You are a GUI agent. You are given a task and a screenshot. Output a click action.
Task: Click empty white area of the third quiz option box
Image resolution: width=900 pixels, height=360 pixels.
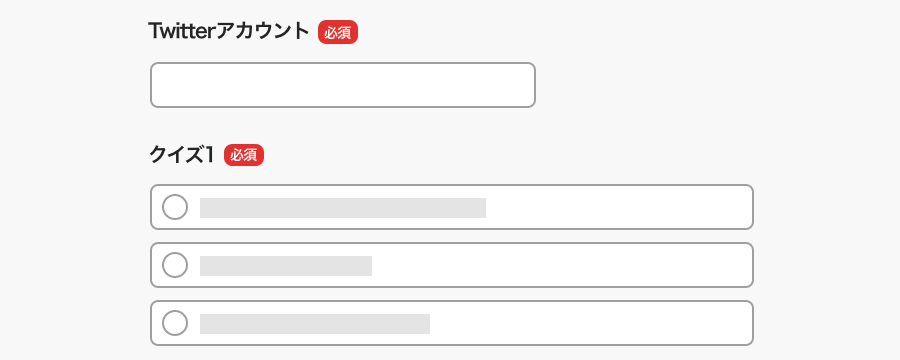(591, 323)
